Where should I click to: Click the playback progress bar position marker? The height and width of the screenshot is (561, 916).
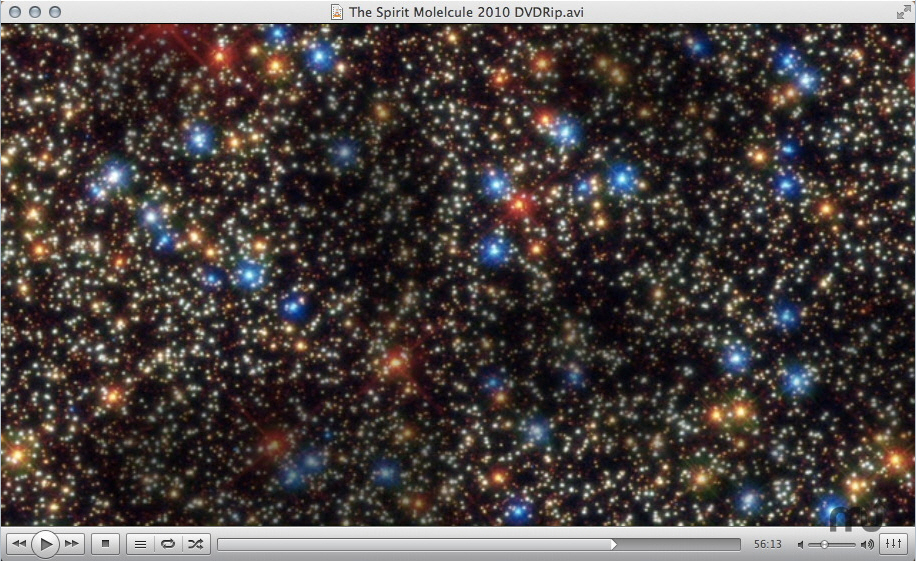[614, 545]
